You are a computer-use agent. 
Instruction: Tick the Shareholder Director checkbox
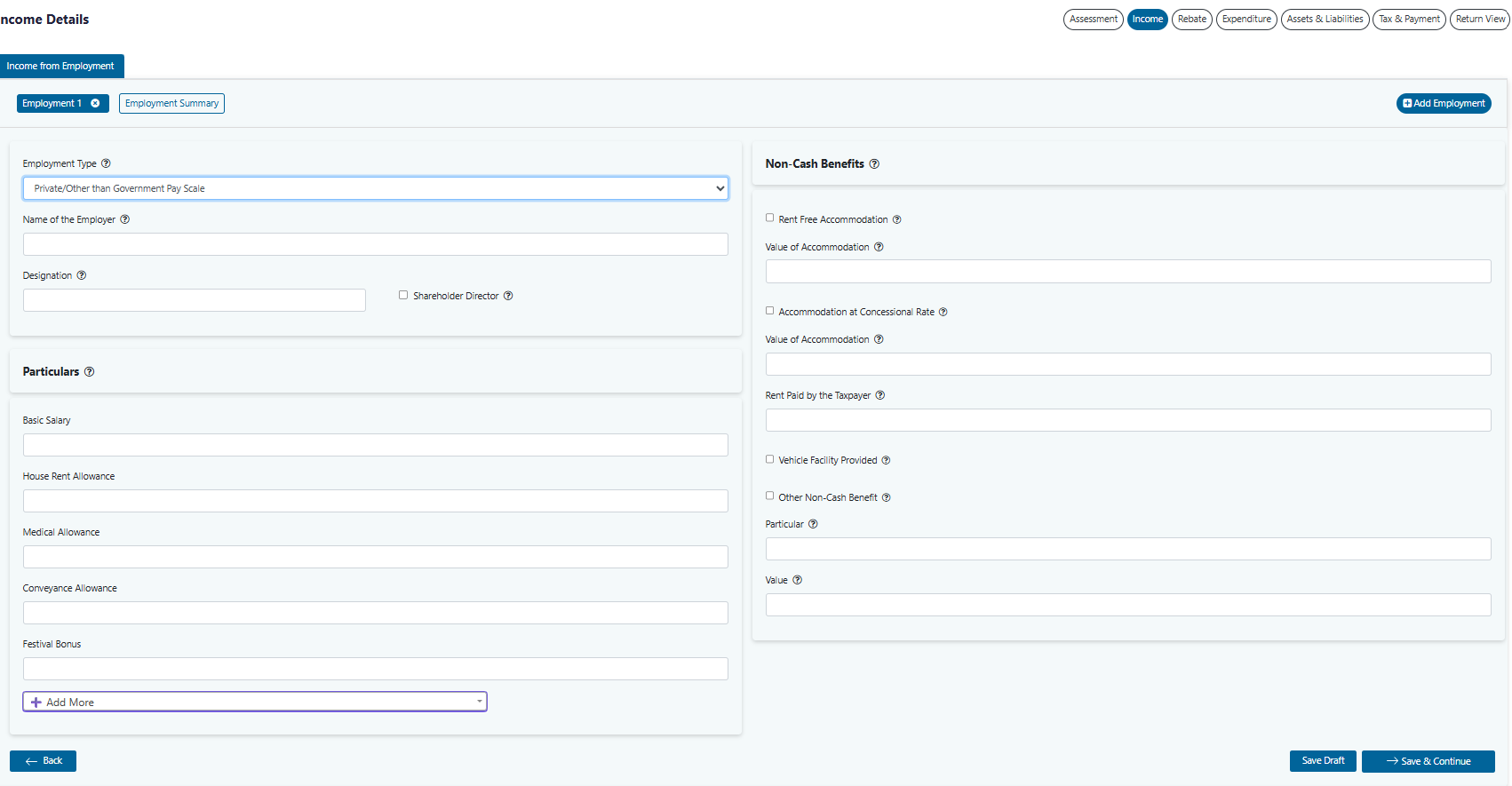click(403, 295)
